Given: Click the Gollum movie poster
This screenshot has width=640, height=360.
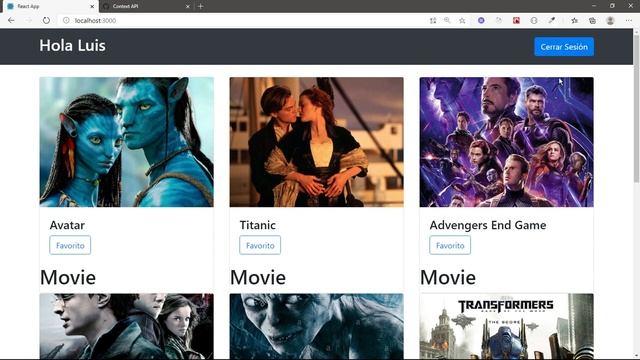Looking at the screenshot, I should [316, 326].
